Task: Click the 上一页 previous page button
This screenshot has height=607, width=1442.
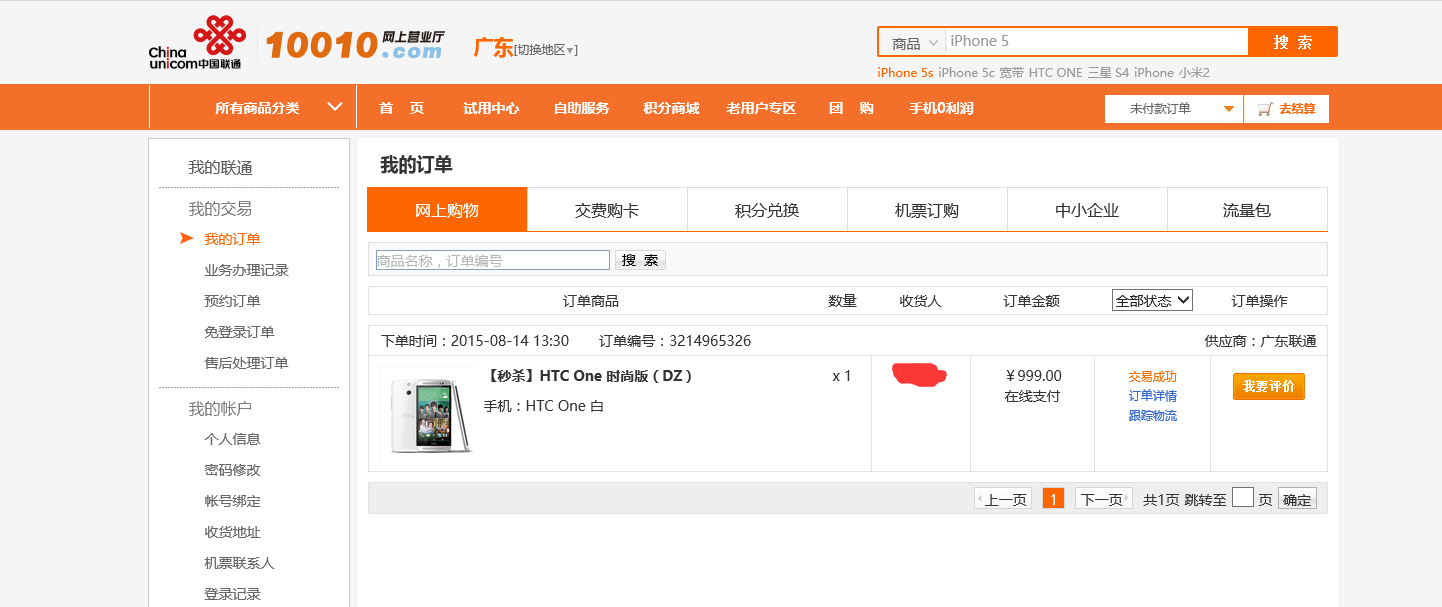Action: coord(1003,499)
